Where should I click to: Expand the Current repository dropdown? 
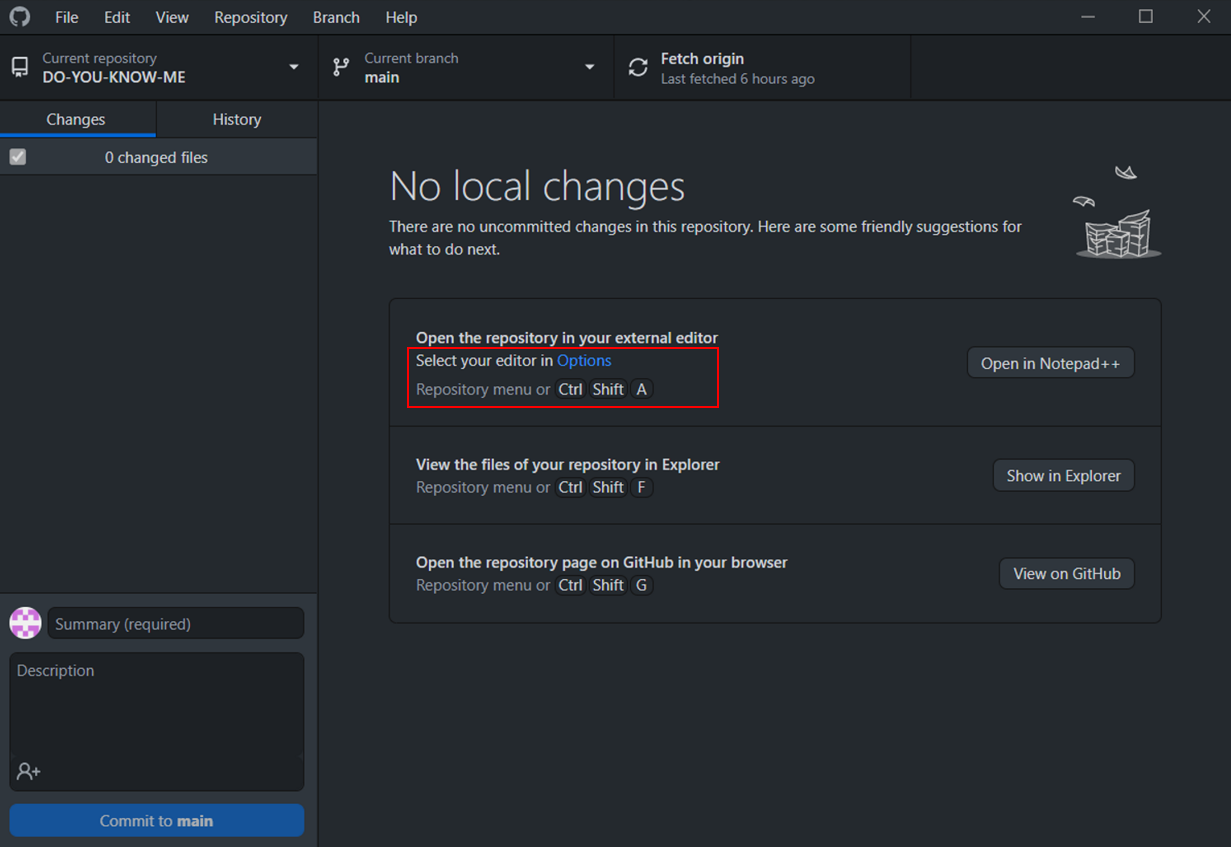point(293,67)
